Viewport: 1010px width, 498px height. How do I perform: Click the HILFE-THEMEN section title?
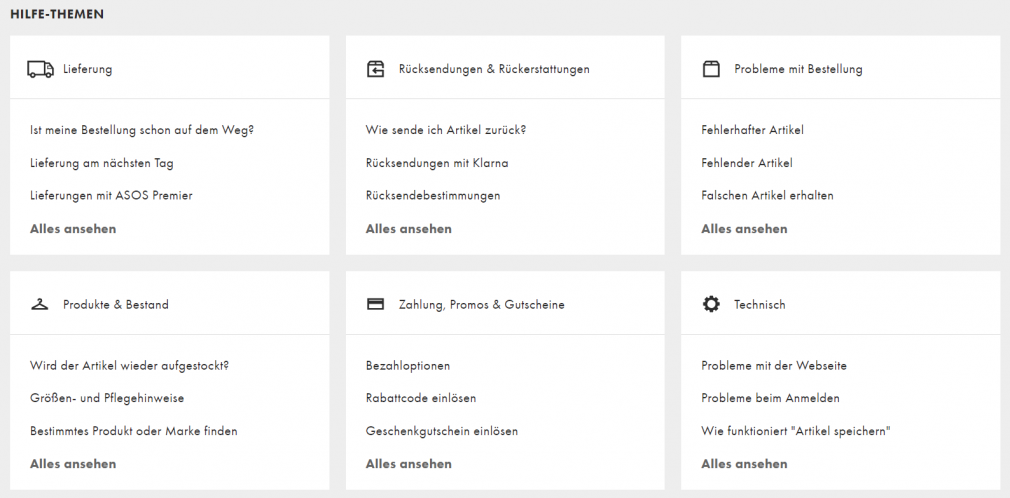coord(57,14)
